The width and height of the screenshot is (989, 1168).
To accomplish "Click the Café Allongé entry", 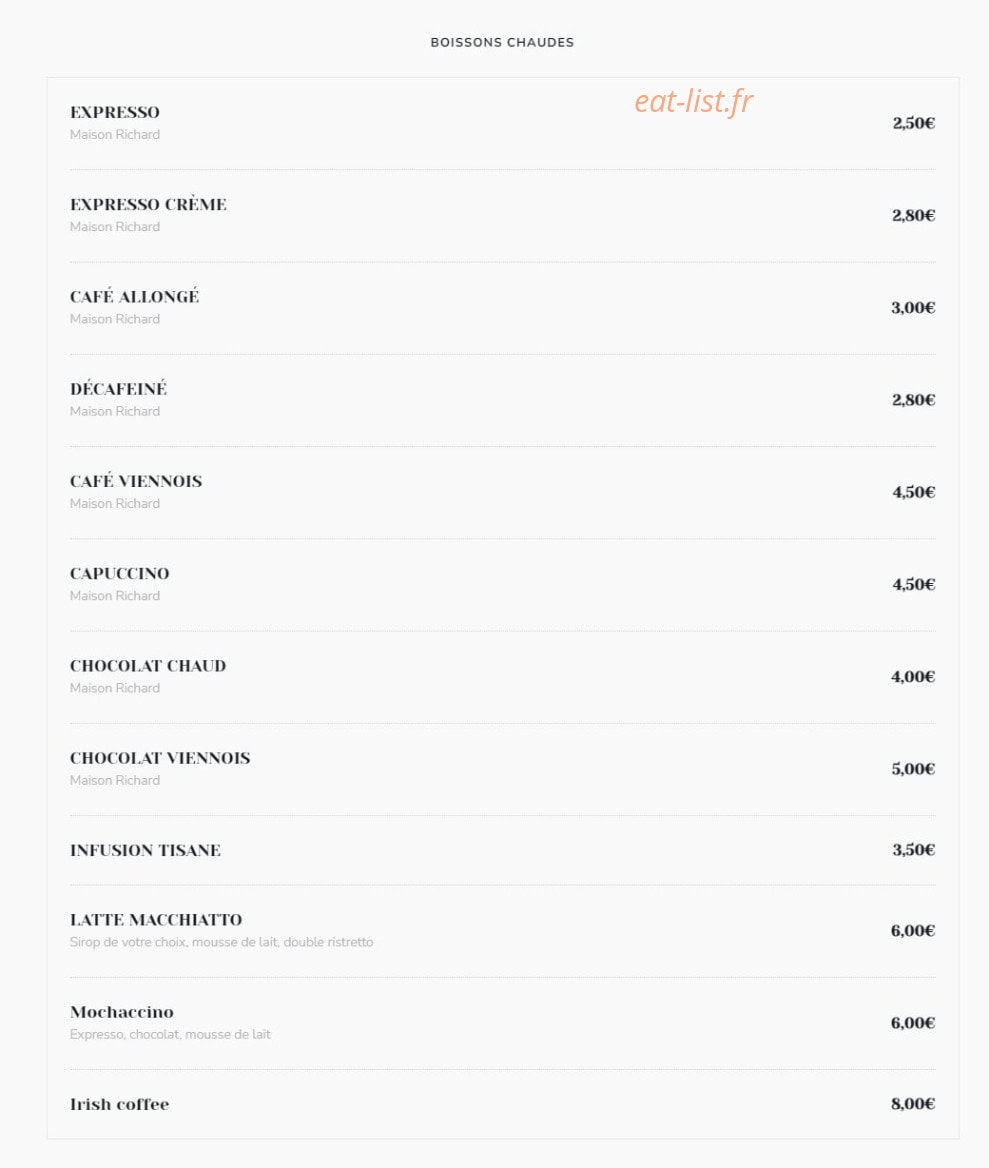I will coord(135,296).
